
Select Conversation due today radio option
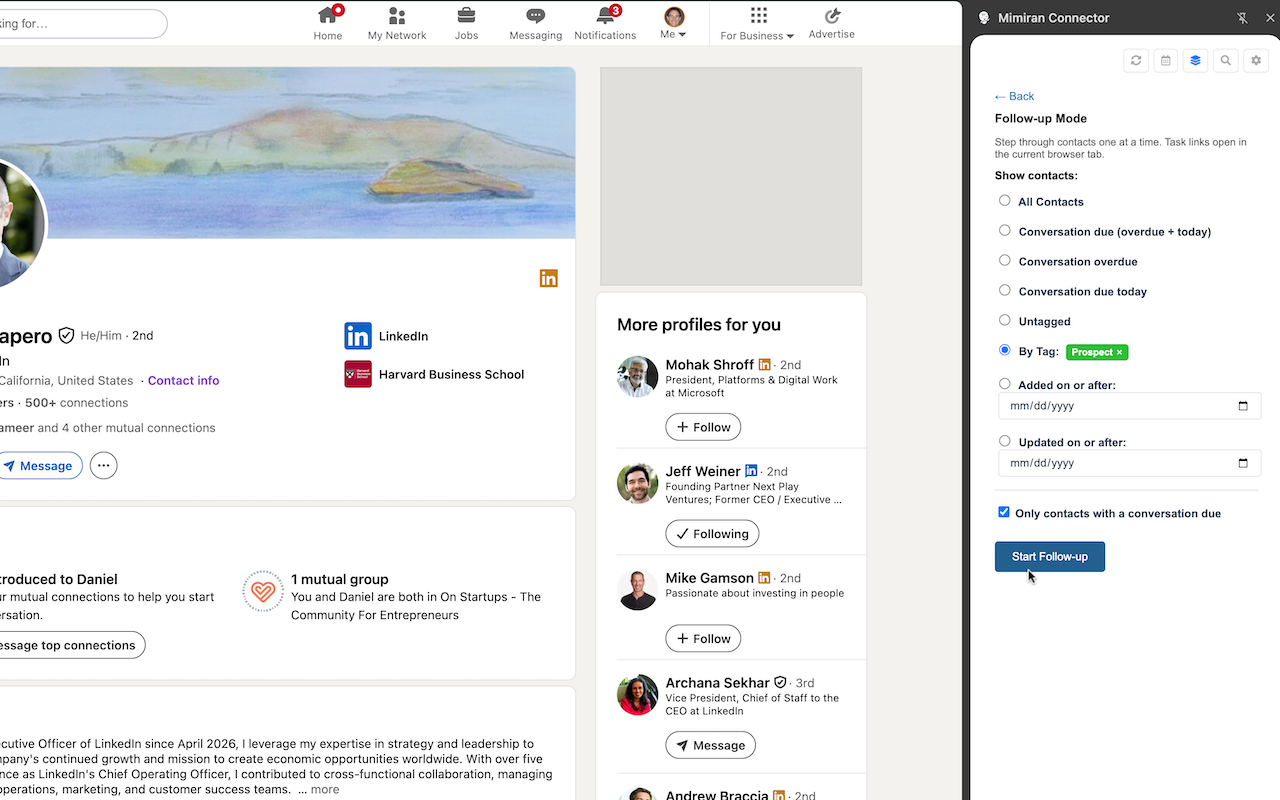point(1005,290)
